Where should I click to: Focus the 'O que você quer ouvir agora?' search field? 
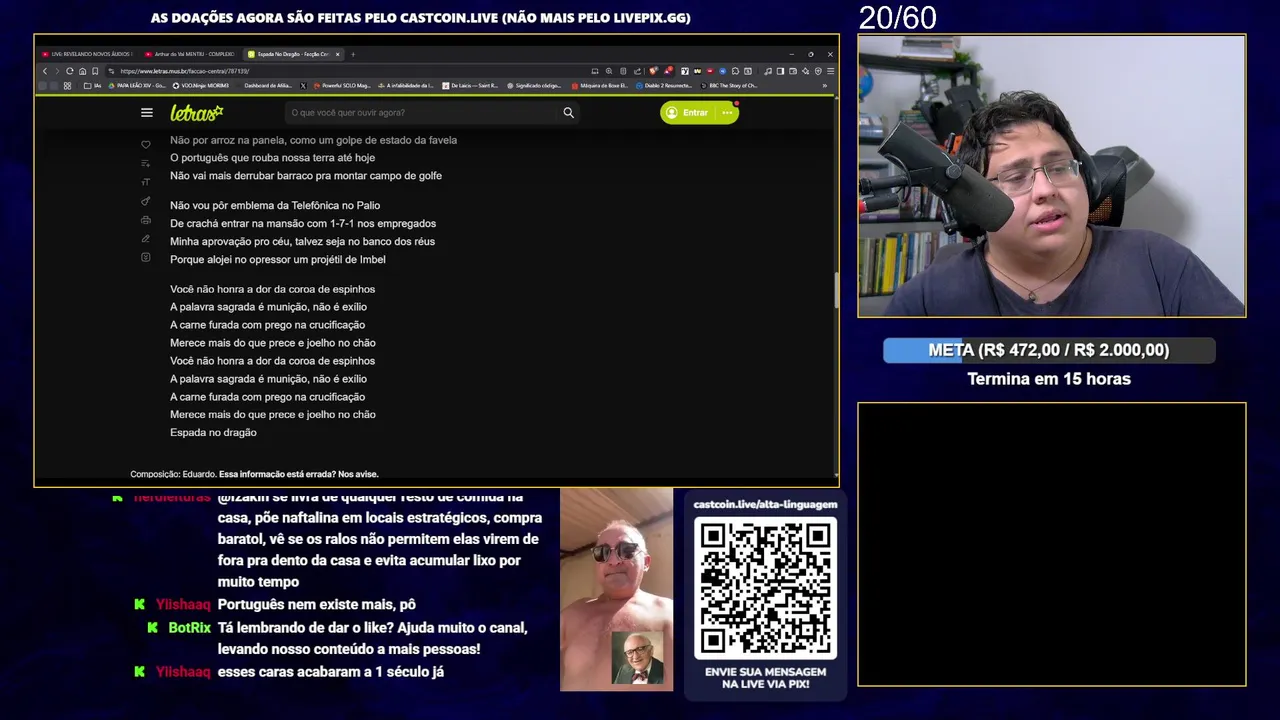[x=420, y=113]
